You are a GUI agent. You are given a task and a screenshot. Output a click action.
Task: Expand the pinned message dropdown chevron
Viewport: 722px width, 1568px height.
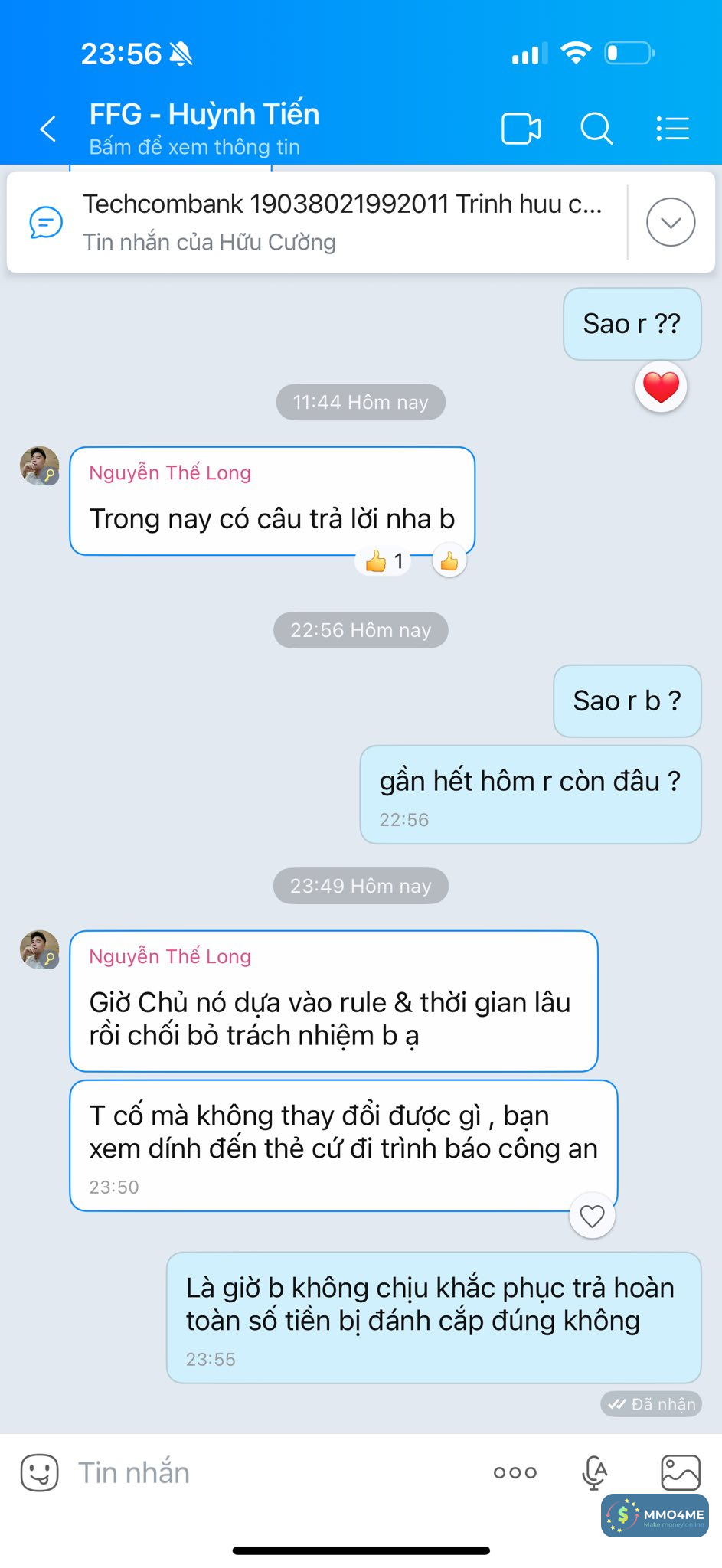671,222
